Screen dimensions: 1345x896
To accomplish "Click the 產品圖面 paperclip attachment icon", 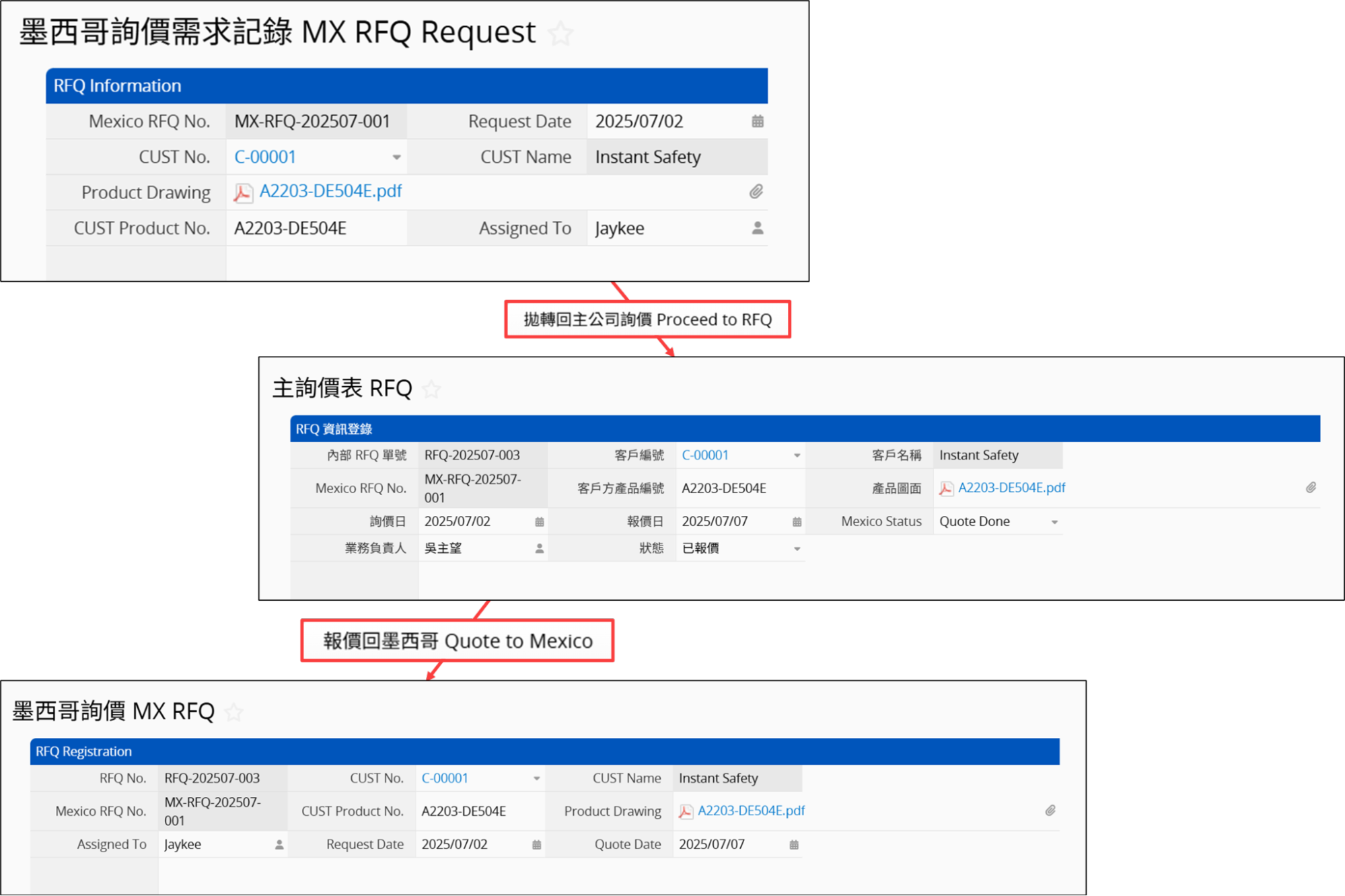I will pyautogui.click(x=1311, y=488).
